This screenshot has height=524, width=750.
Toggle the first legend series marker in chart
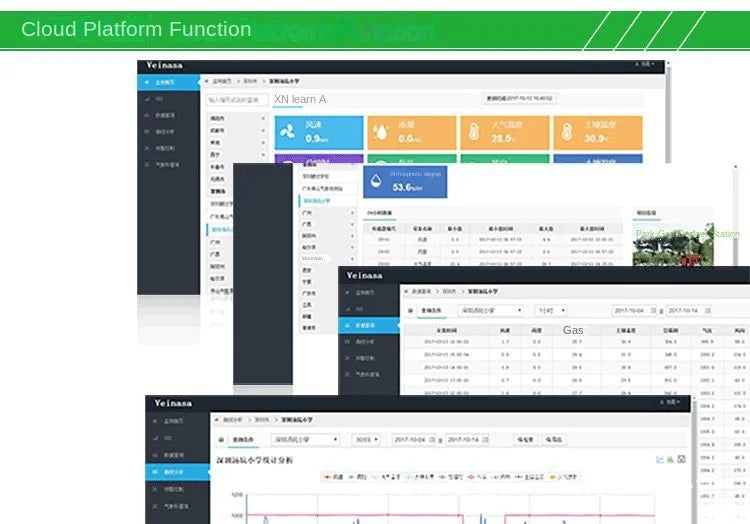click(333, 477)
